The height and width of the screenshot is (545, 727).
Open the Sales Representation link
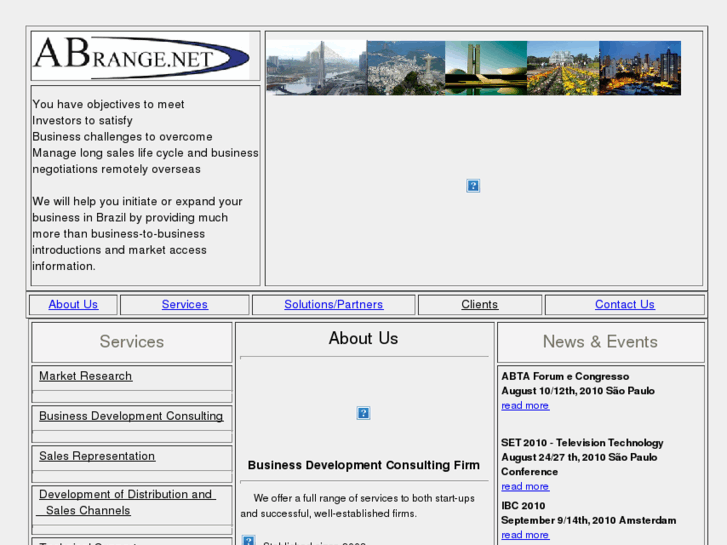[97, 456]
